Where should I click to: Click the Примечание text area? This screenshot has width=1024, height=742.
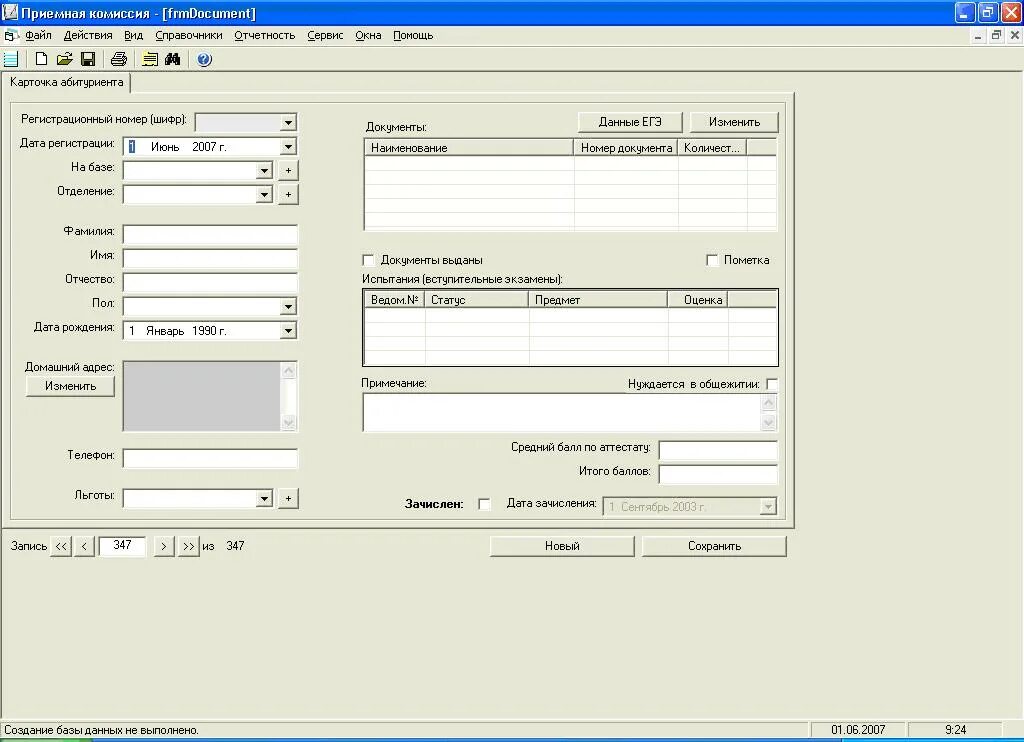pos(562,412)
